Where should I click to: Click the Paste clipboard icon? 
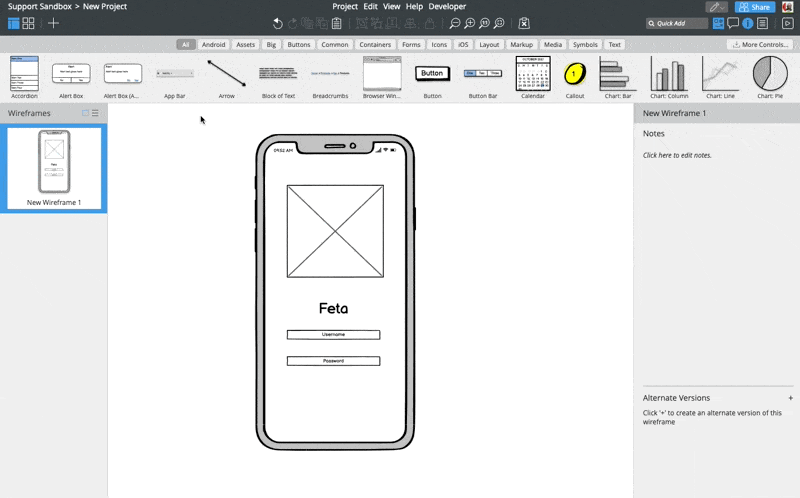(x=337, y=23)
